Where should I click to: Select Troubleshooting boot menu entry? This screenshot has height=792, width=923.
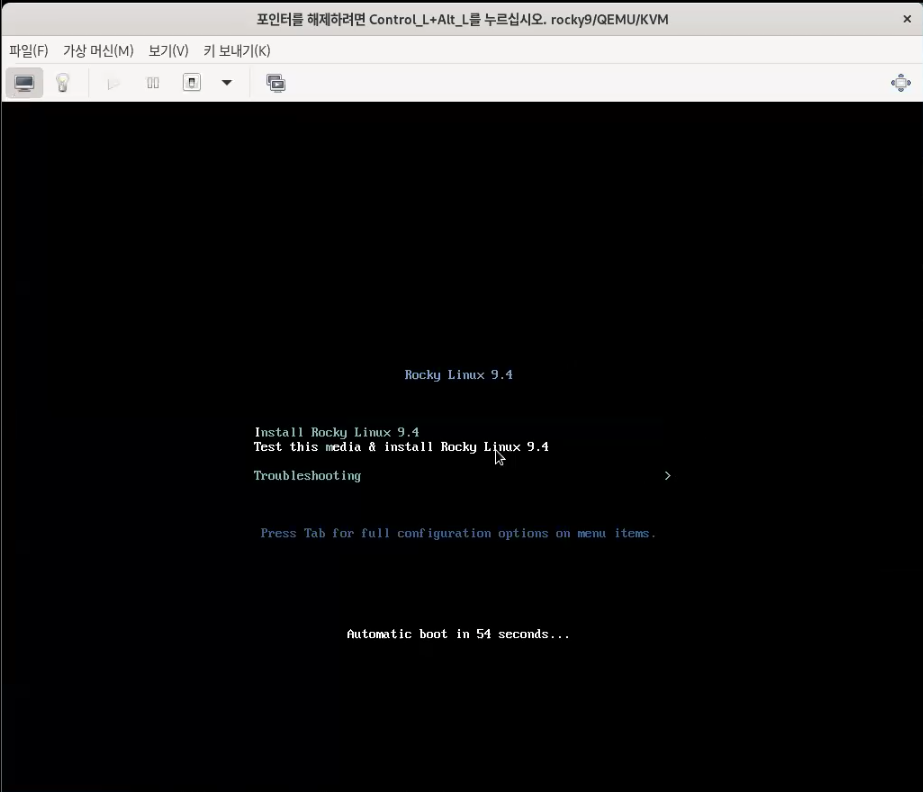[x=307, y=476]
